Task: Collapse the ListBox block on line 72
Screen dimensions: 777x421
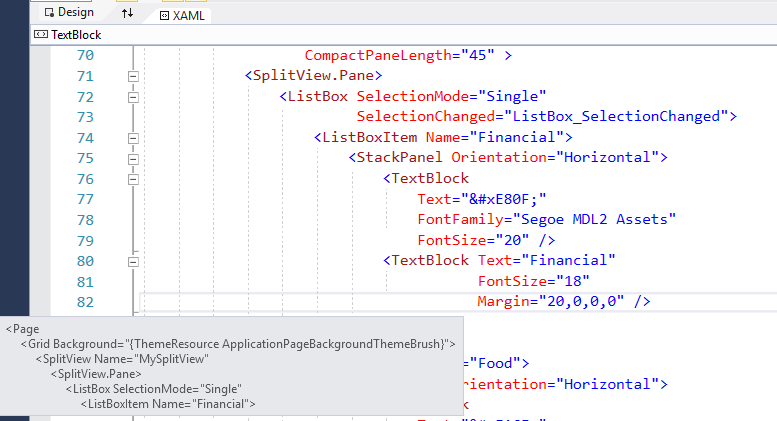Action: pyautogui.click(x=132, y=96)
